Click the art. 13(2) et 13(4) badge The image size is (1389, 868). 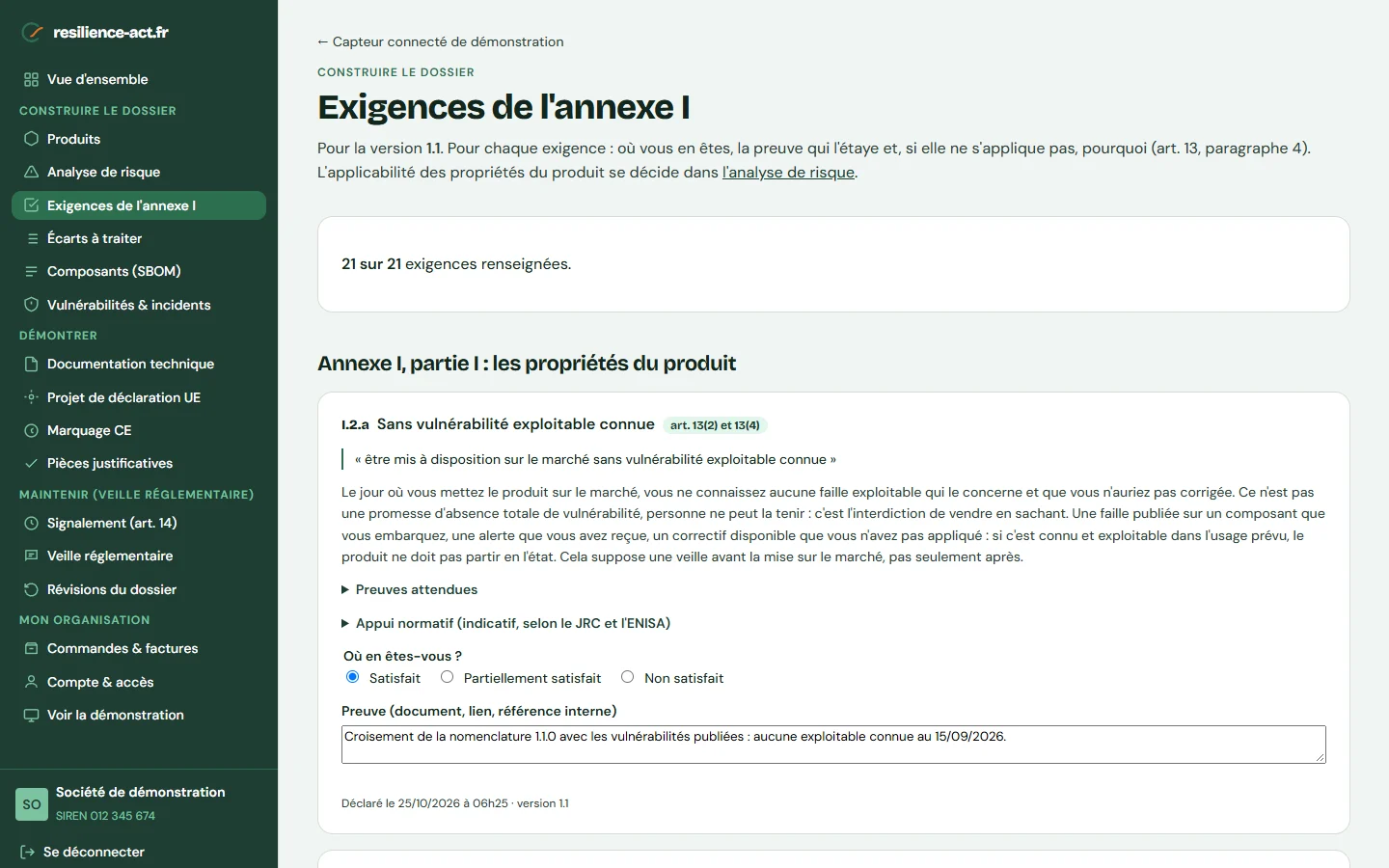point(715,425)
